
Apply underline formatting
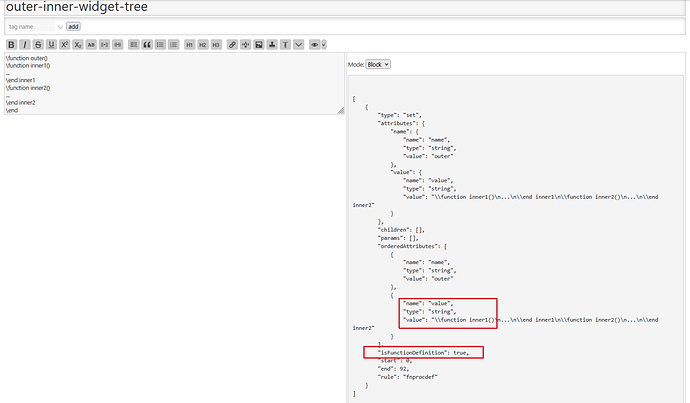tap(51, 45)
